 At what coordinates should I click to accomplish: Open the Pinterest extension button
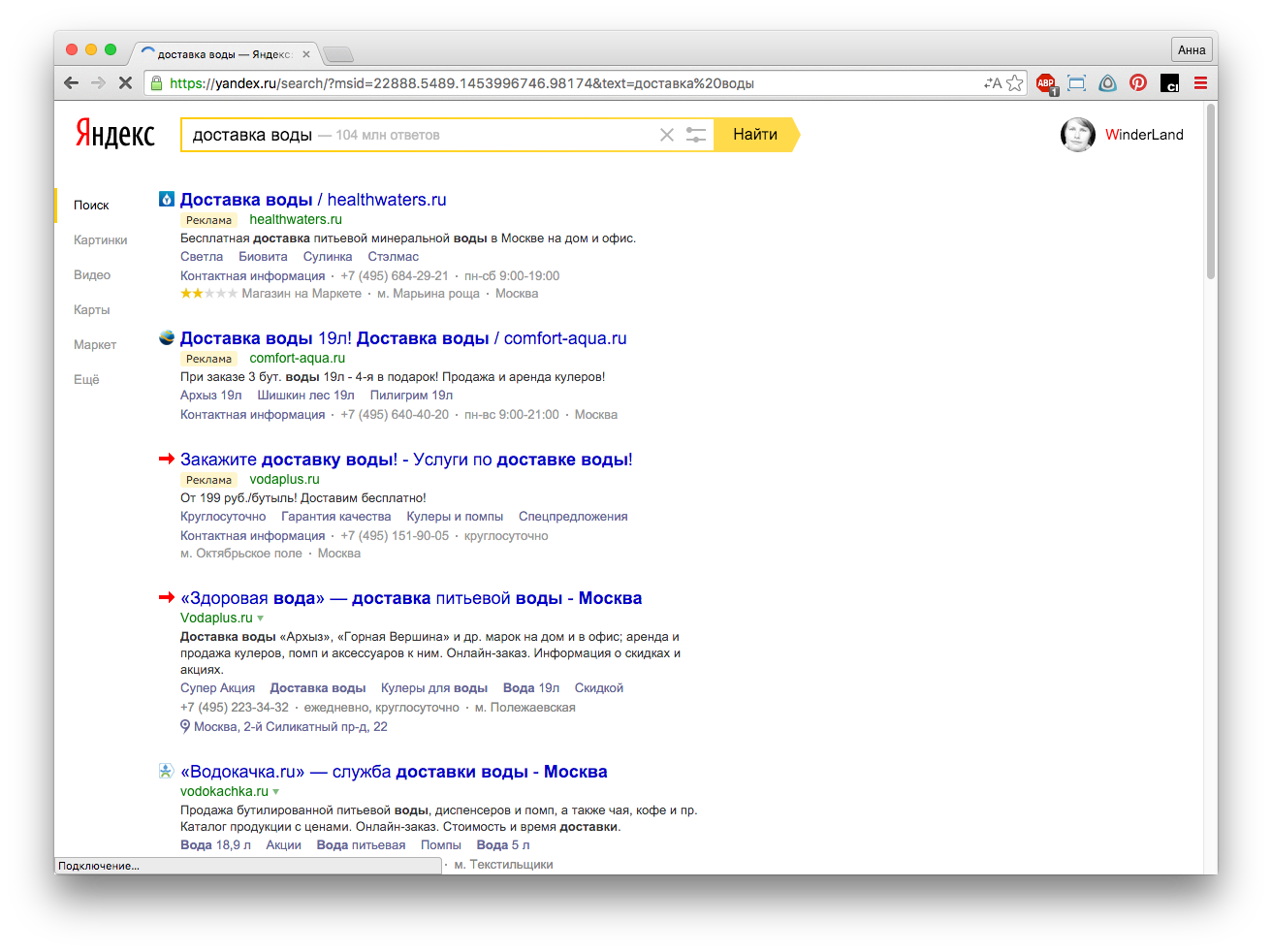tap(1138, 83)
